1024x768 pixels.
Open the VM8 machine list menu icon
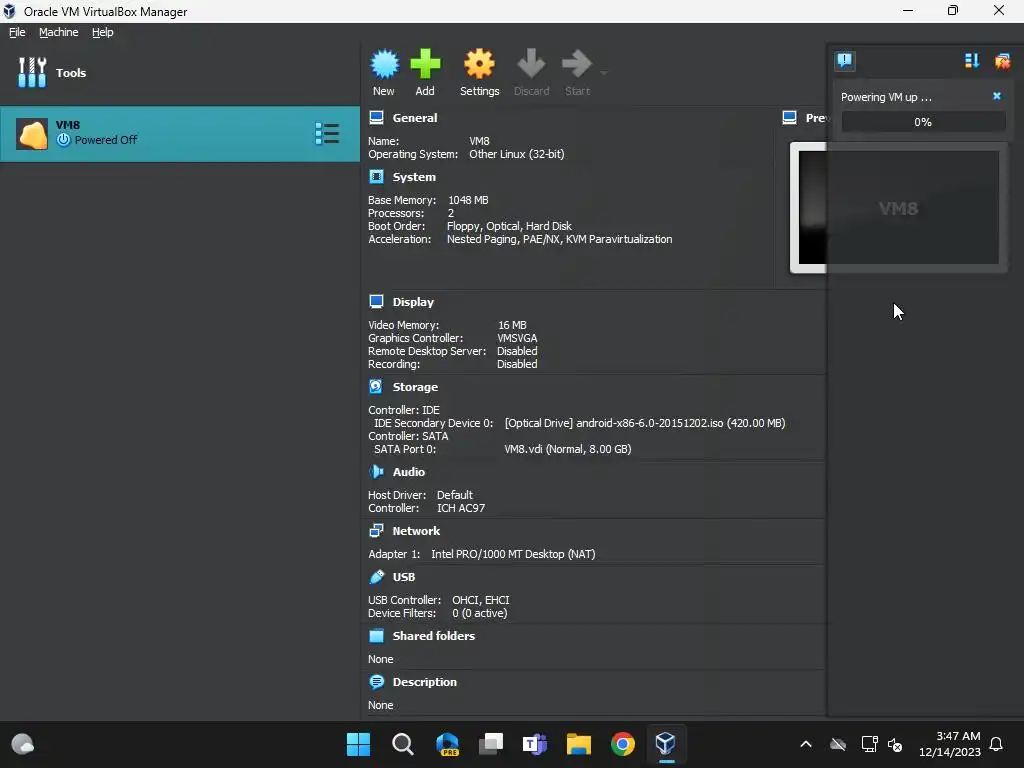[x=327, y=133]
